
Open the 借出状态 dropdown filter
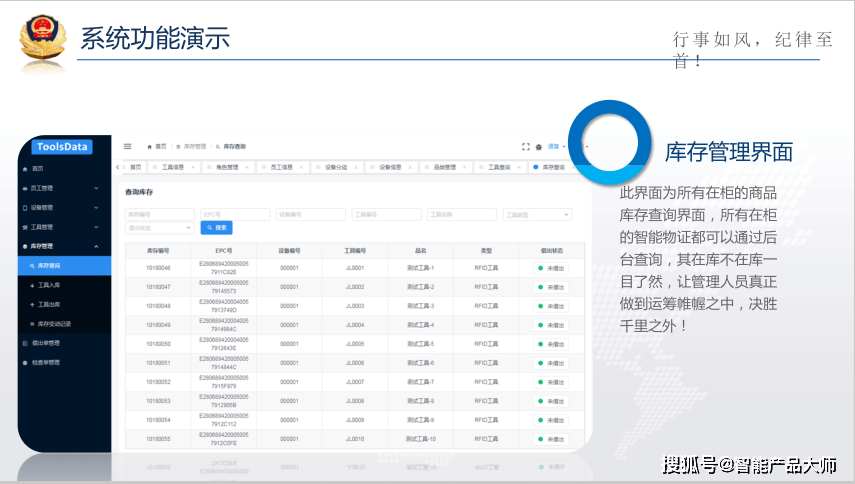pos(159,228)
